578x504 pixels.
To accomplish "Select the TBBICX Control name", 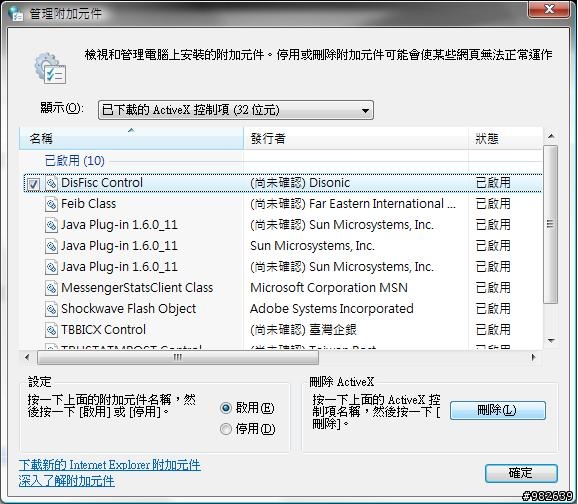I will tap(103, 330).
